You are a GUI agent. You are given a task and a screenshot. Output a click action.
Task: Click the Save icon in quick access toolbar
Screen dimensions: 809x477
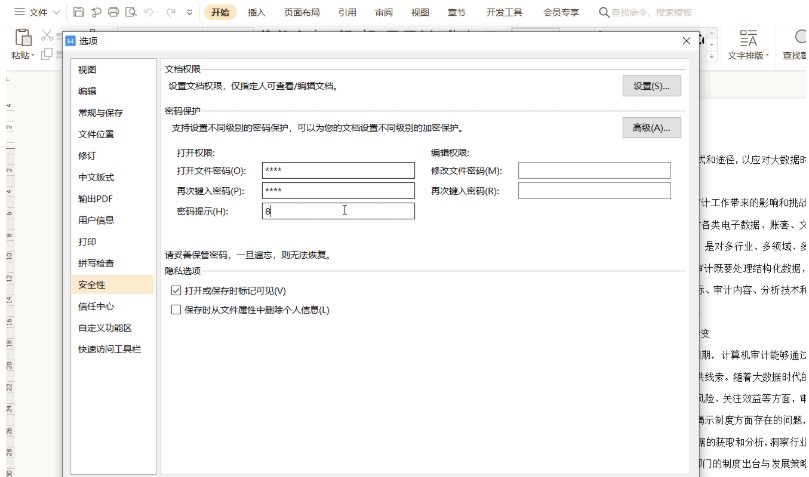[x=78, y=12]
